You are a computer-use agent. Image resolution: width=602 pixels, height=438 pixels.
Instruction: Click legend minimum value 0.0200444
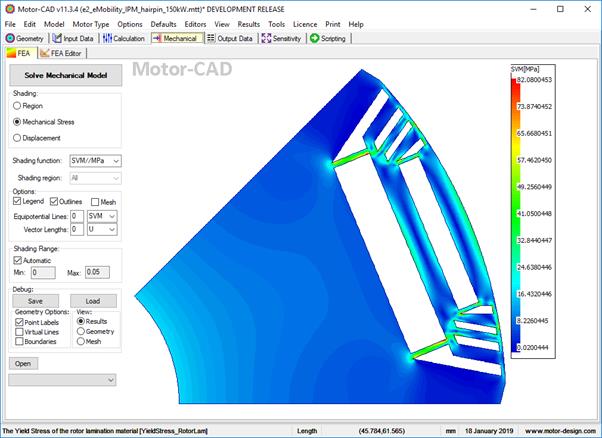[x=533, y=348]
